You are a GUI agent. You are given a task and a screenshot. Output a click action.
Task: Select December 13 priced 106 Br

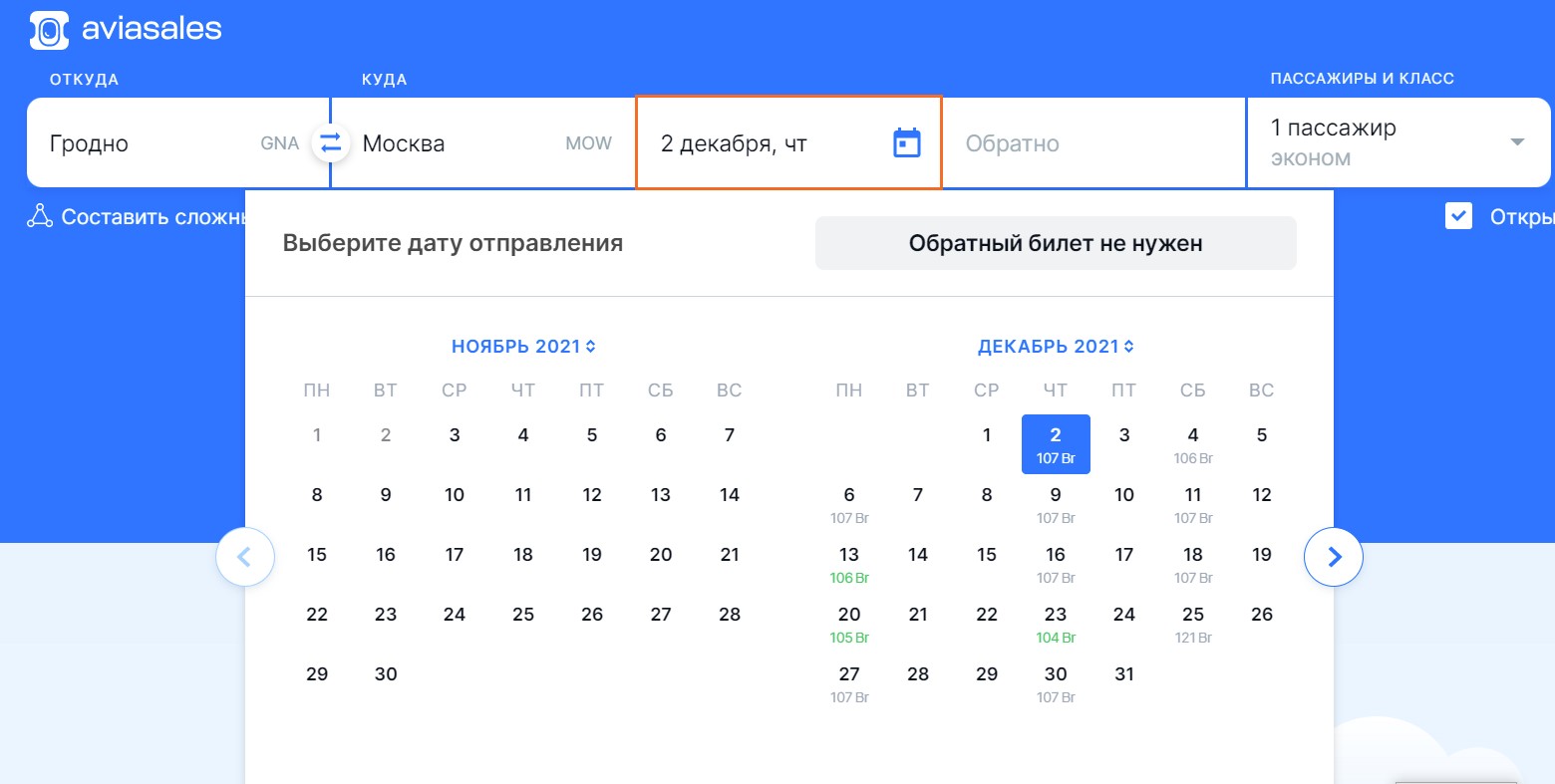[849, 564]
